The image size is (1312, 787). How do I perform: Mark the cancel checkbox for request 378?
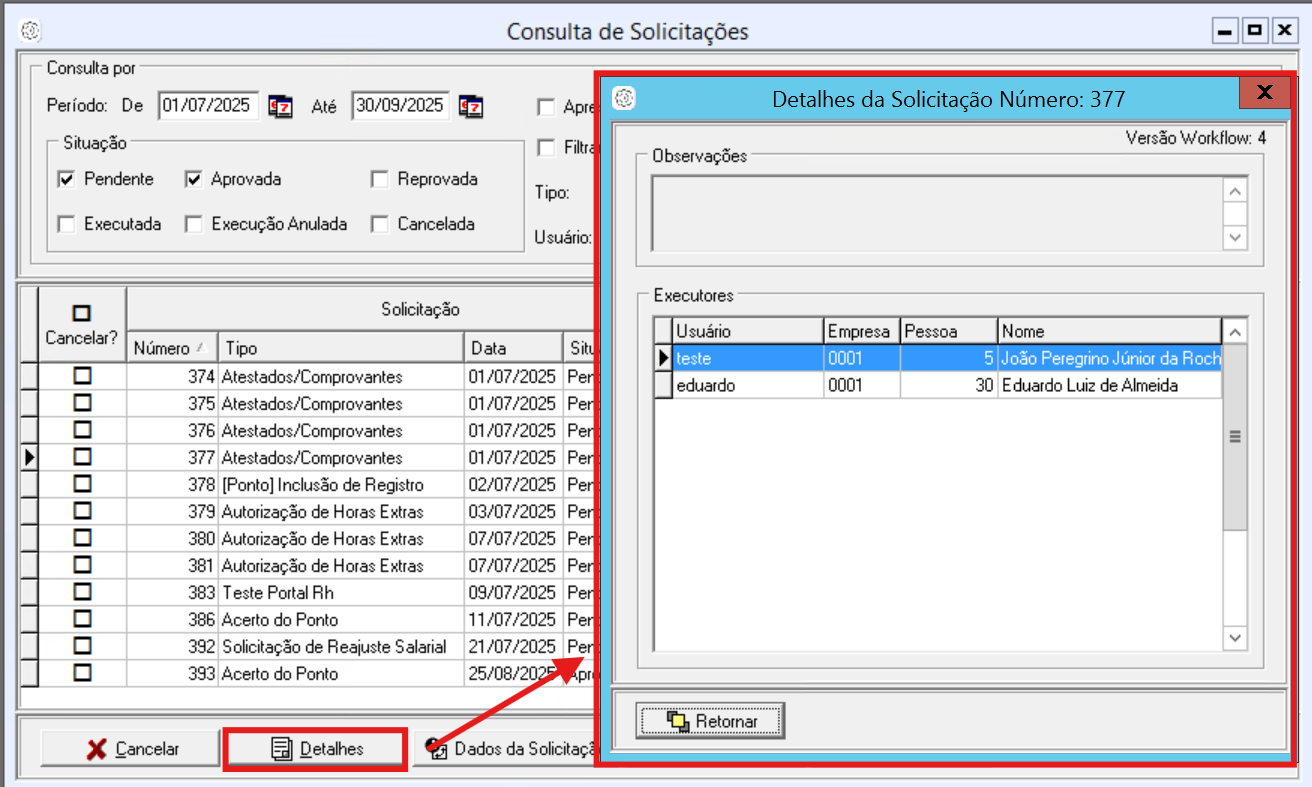click(x=82, y=485)
